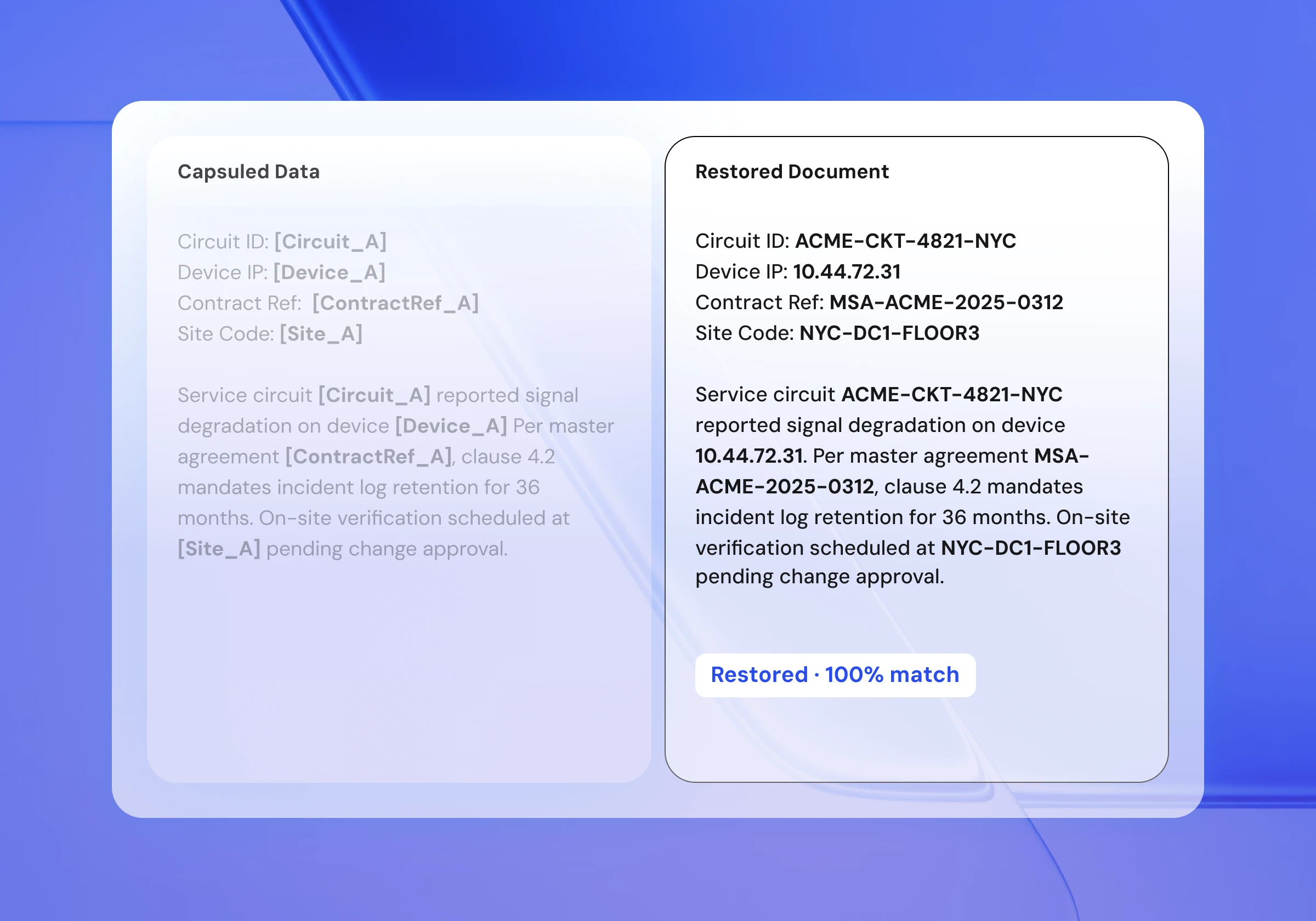The image size is (1316, 921).
Task: Click "[Circuit_A]" after the words "Service circuit"
Action: pyautogui.click(x=375, y=395)
